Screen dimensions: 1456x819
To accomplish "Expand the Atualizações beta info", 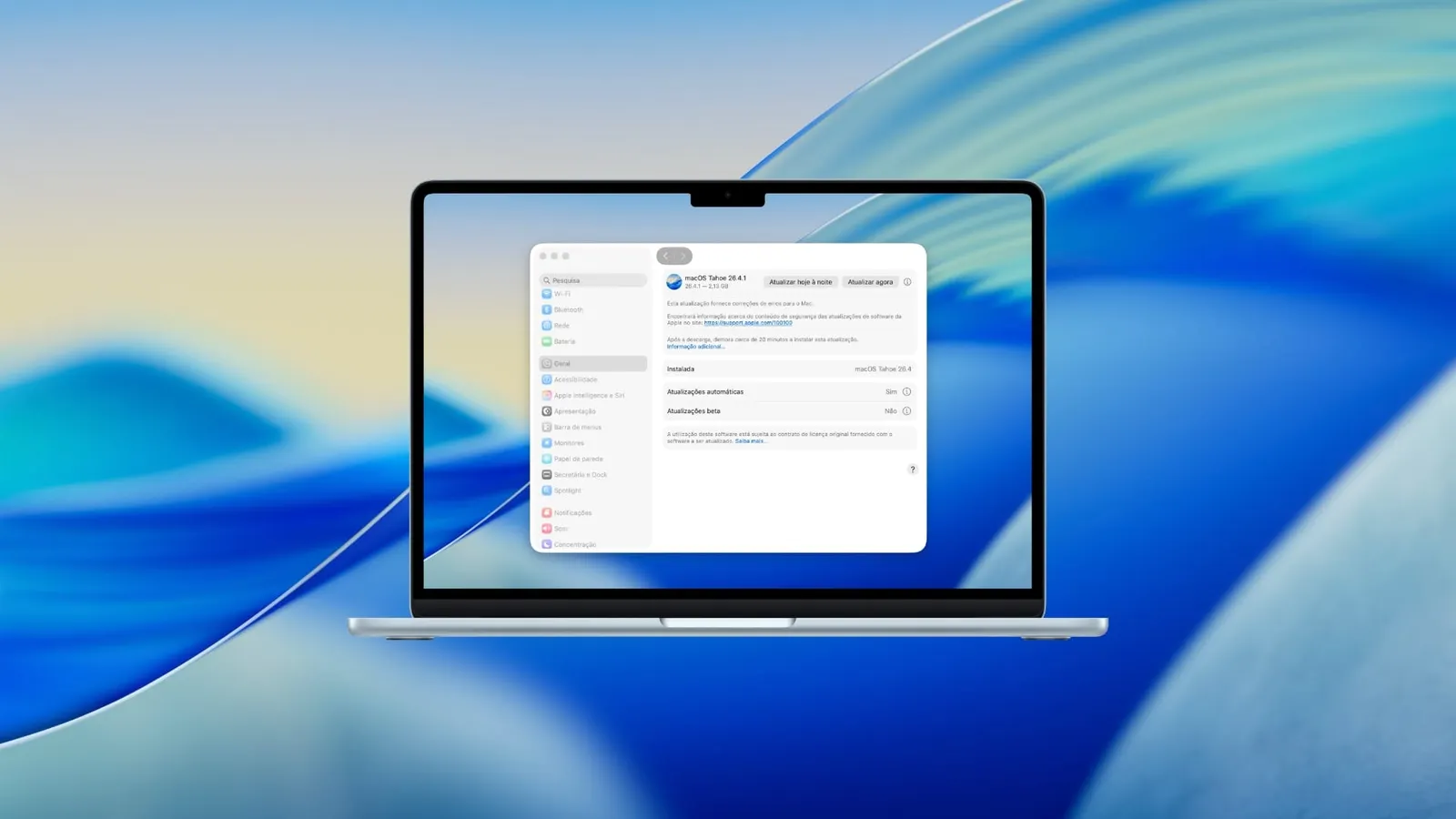I will click(907, 410).
